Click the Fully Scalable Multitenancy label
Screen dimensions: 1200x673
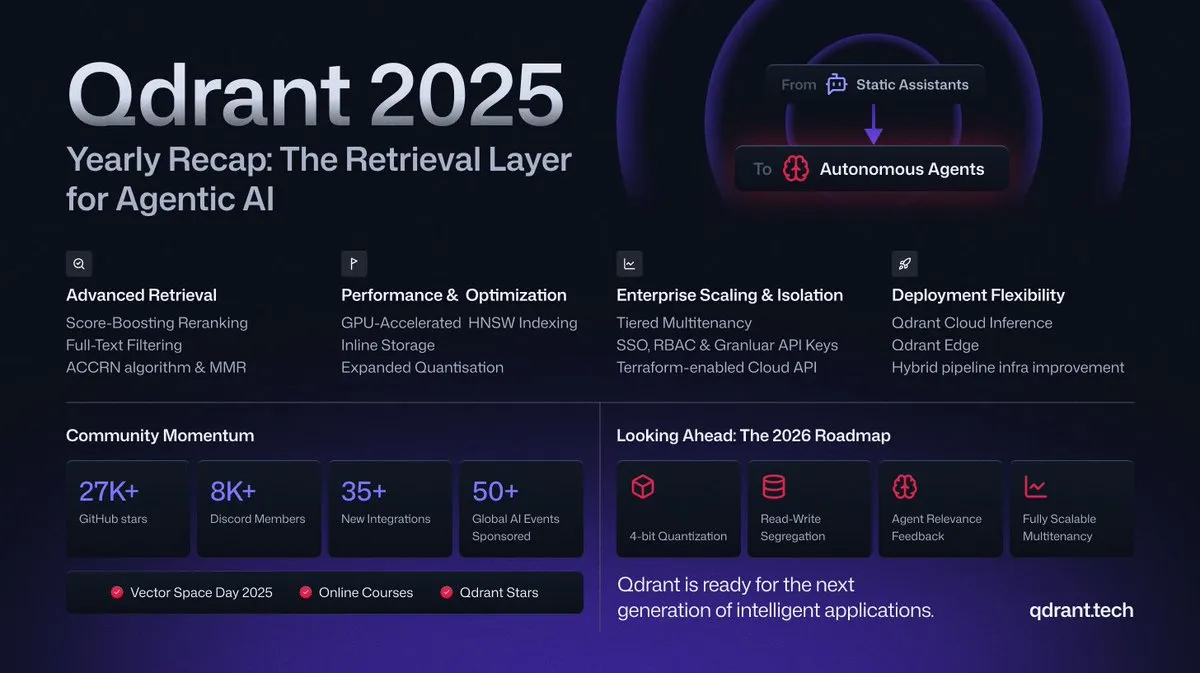(1059, 528)
